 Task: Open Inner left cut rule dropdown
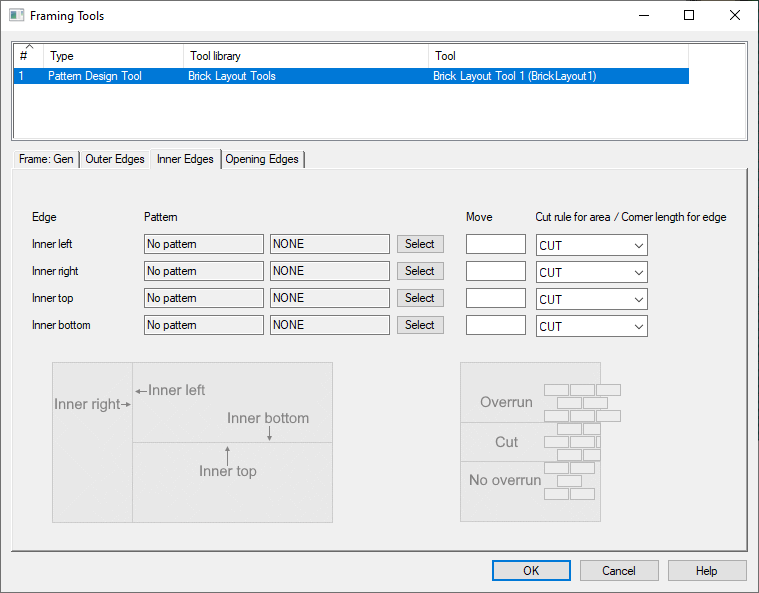pos(592,245)
